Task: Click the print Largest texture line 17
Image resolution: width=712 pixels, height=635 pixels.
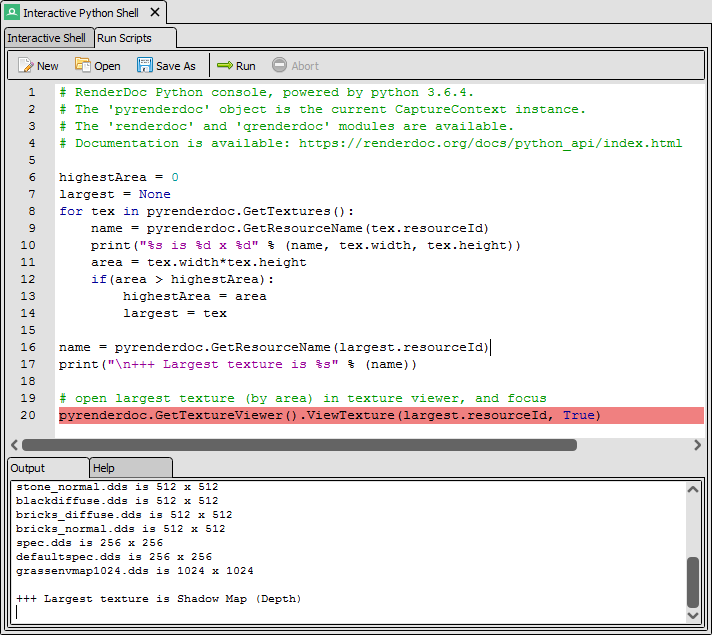Action: (237, 364)
